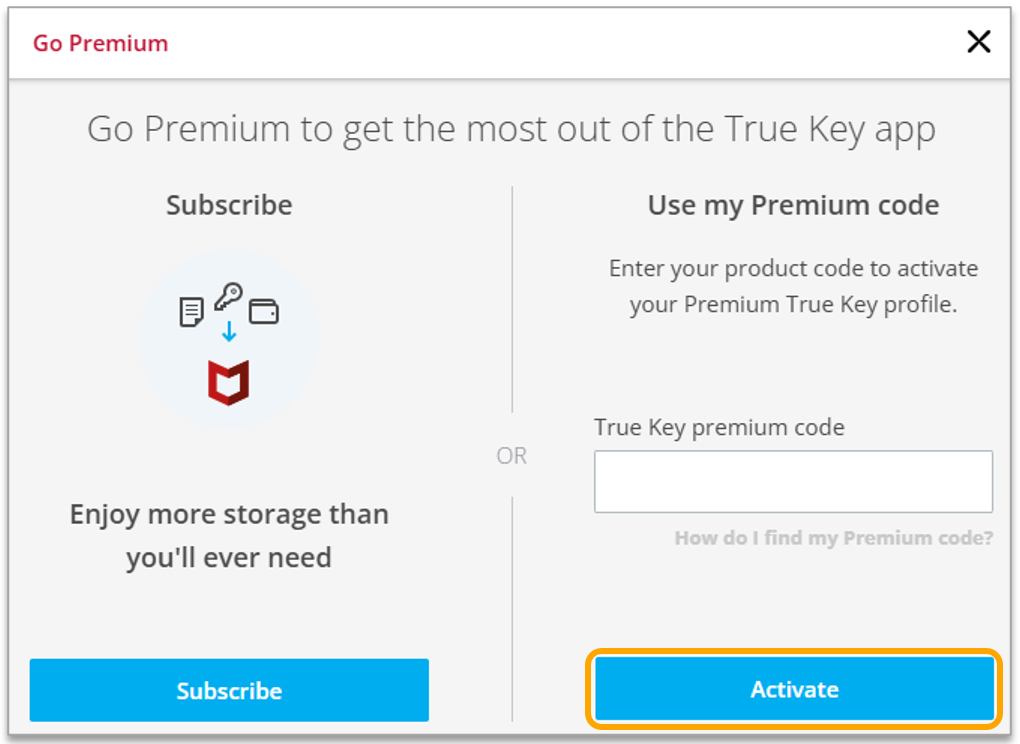Click the 'Enter your product code' description text
Viewport: 1020px width, 744px height.
point(793,287)
